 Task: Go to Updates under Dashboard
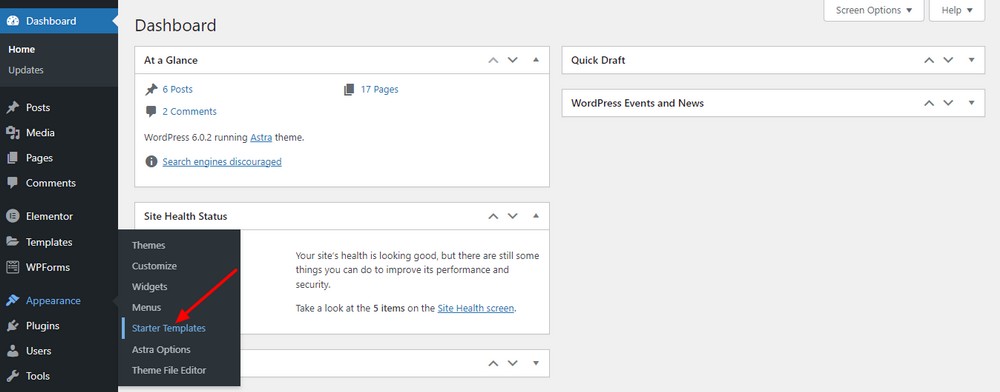26,70
